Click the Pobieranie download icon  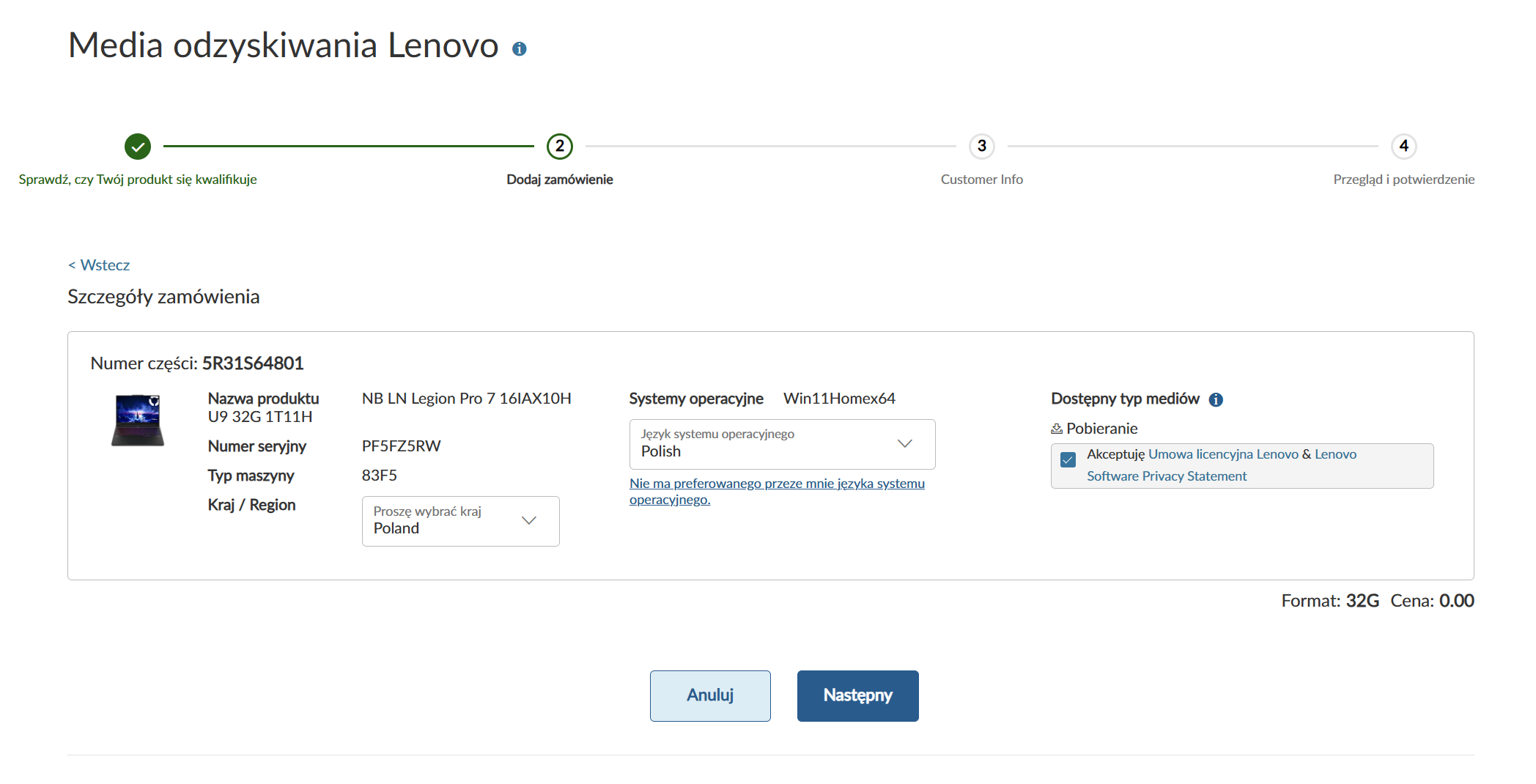pos(1057,429)
